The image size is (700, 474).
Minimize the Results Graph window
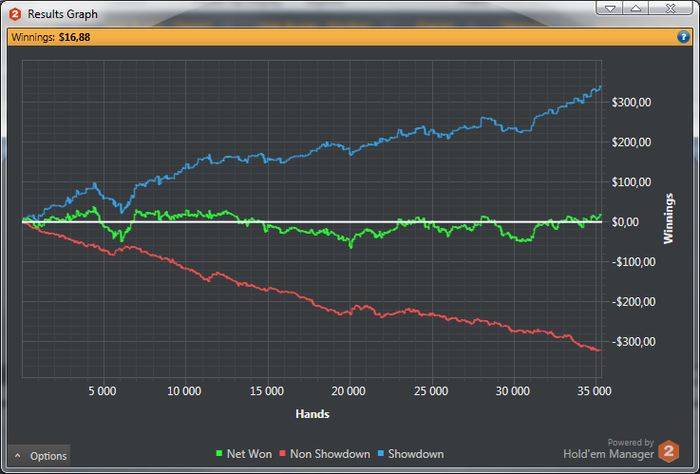(x=609, y=8)
